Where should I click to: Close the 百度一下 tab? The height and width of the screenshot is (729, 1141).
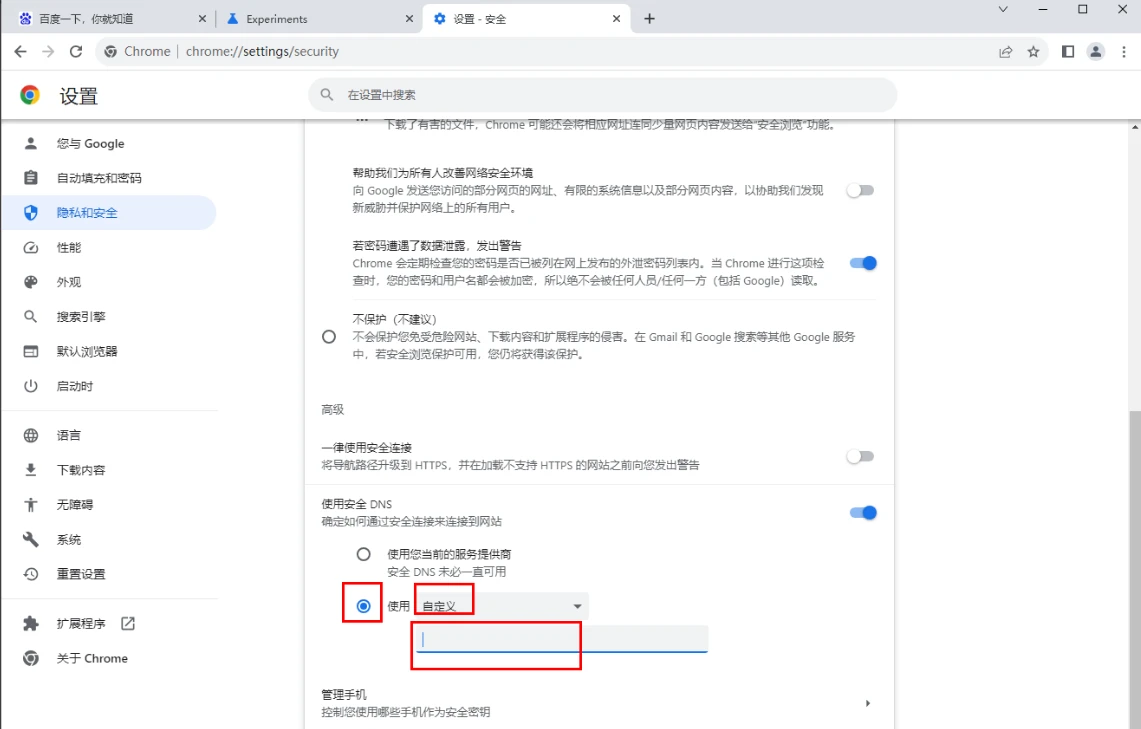point(202,19)
